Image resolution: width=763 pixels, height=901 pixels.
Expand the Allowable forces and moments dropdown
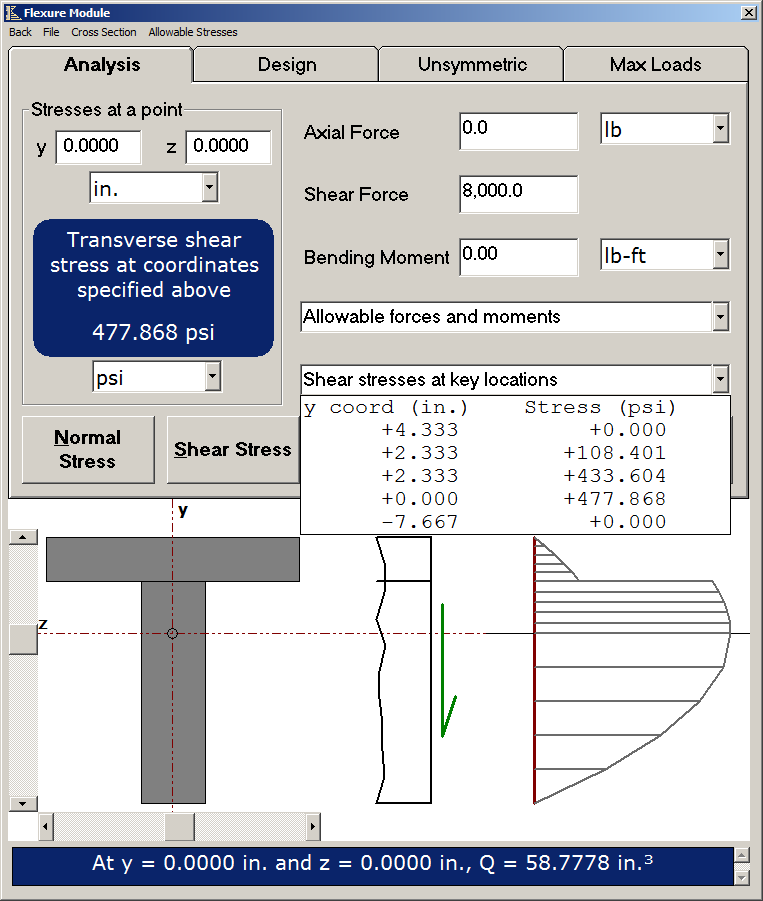[x=720, y=317]
